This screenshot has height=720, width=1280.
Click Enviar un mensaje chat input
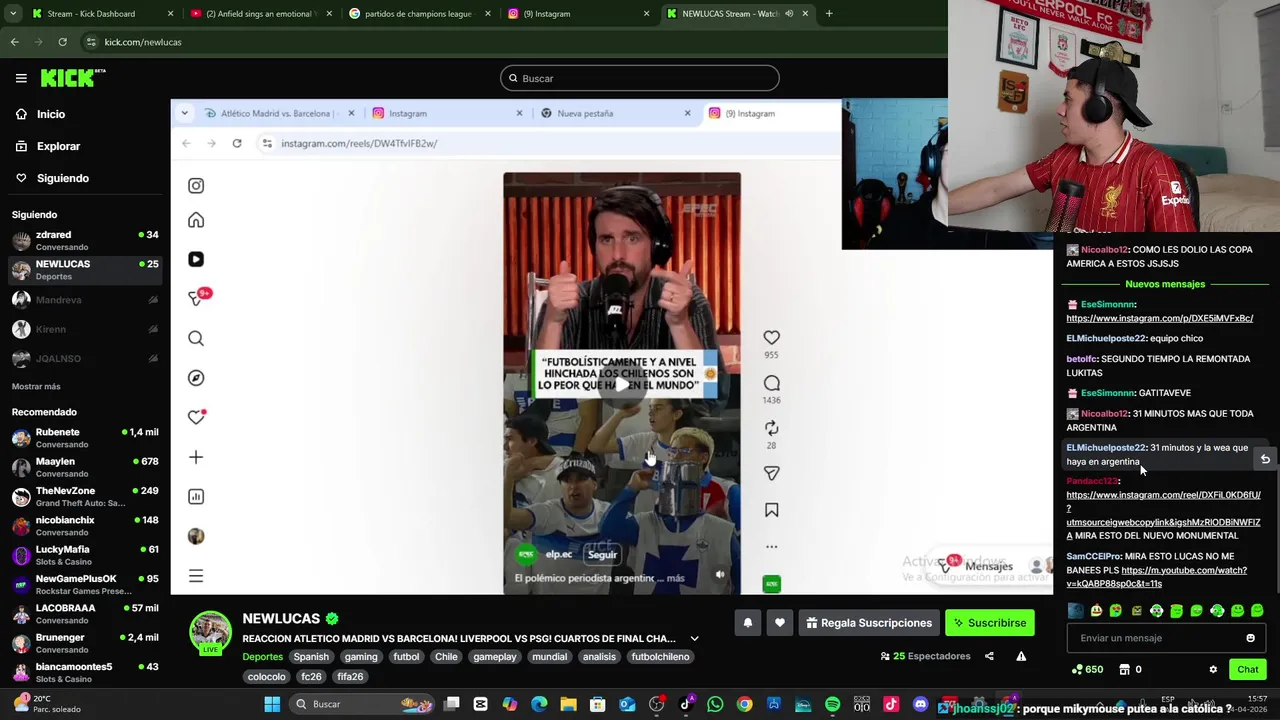(1156, 638)
